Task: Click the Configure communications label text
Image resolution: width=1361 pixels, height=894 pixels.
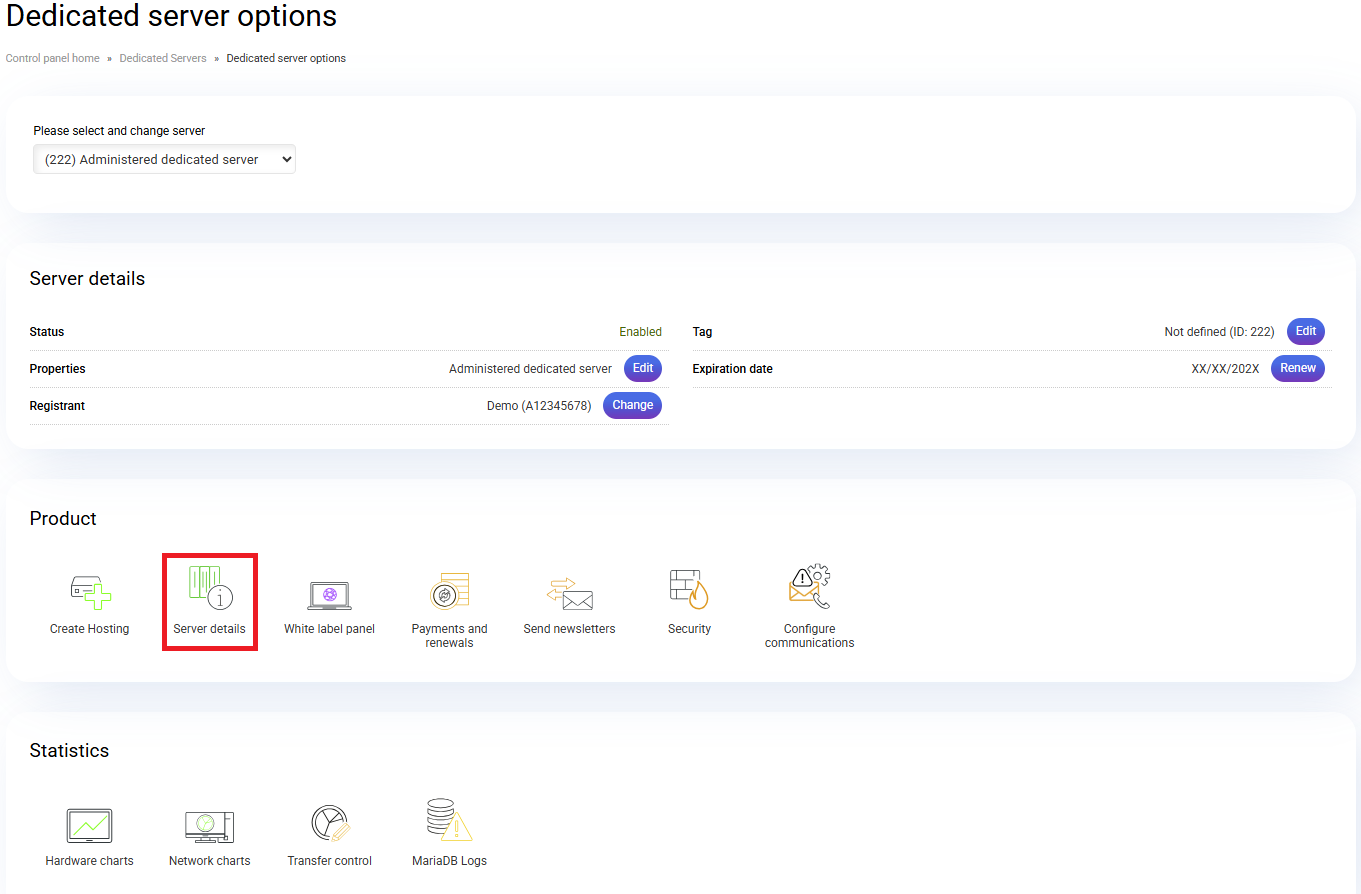Action: point(809,636)
